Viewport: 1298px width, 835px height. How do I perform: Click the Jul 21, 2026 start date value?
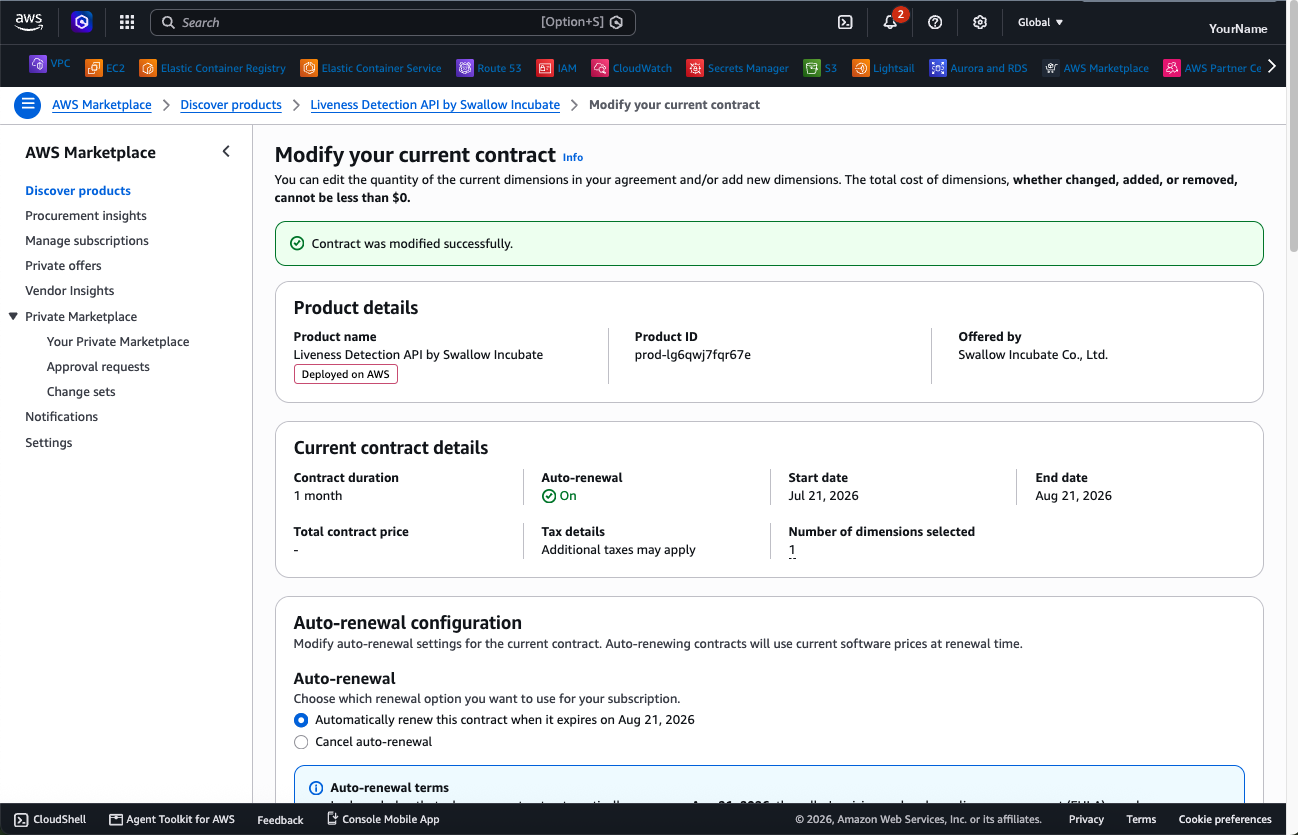click(824, 495)
